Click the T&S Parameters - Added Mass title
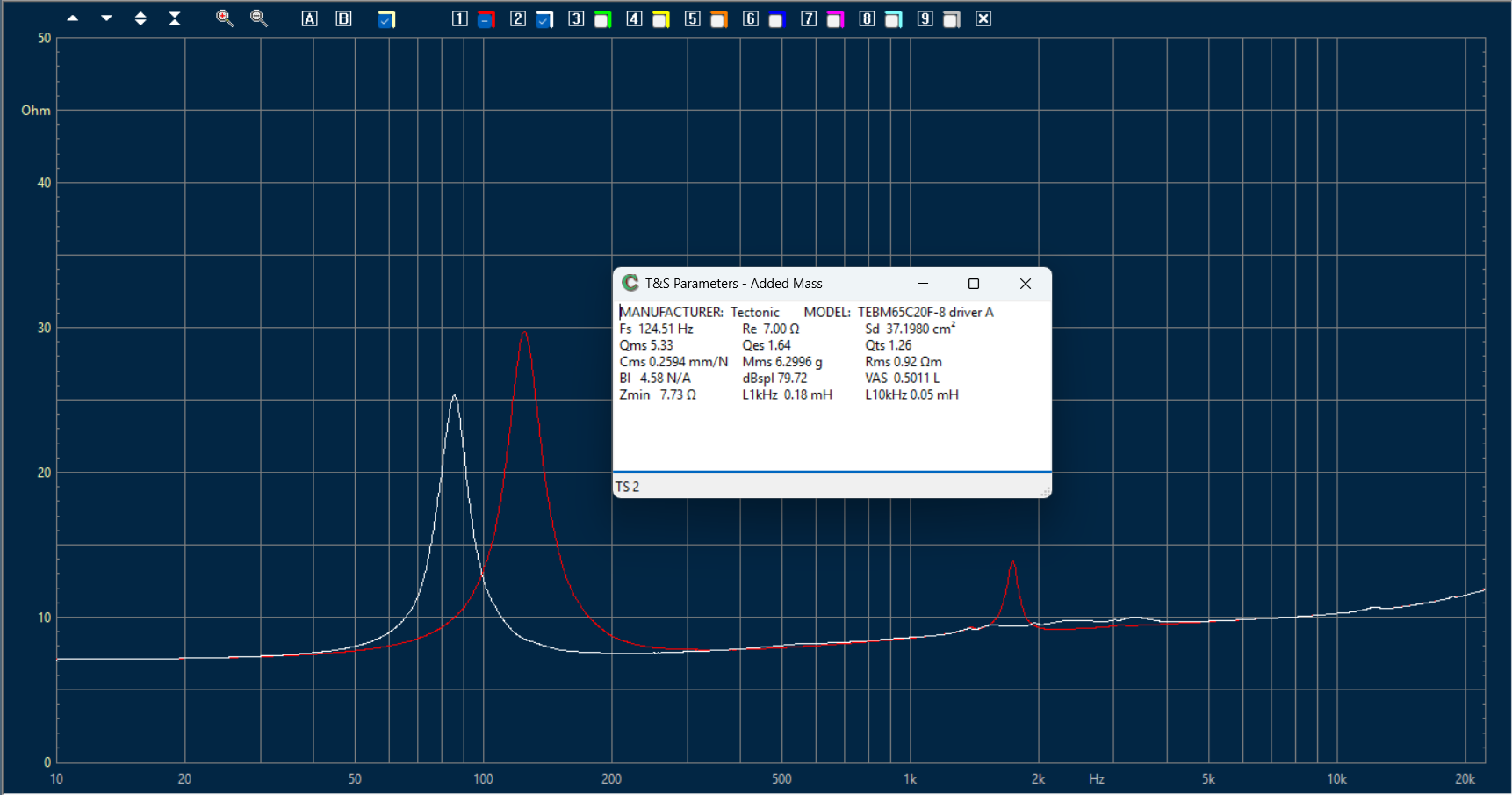This screenshot has height=795, width=1512. tap(733, 284)
